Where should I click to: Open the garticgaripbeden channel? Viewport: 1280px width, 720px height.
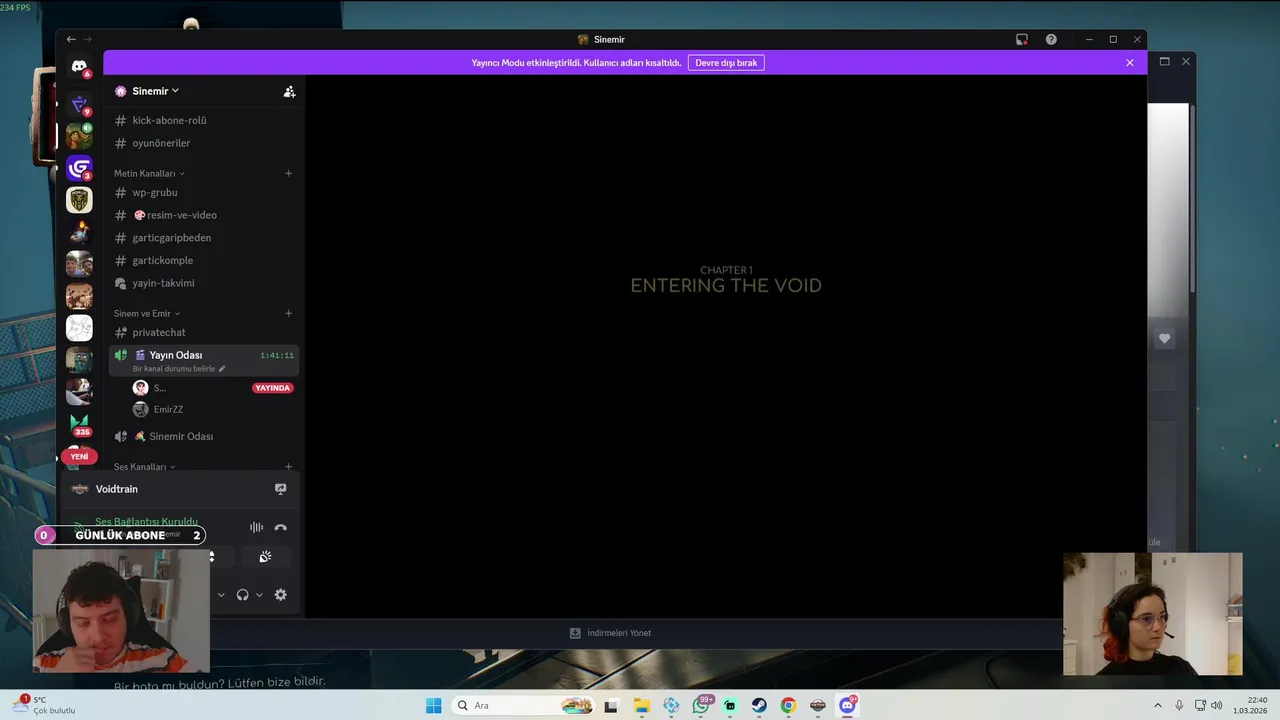(203, 238)
